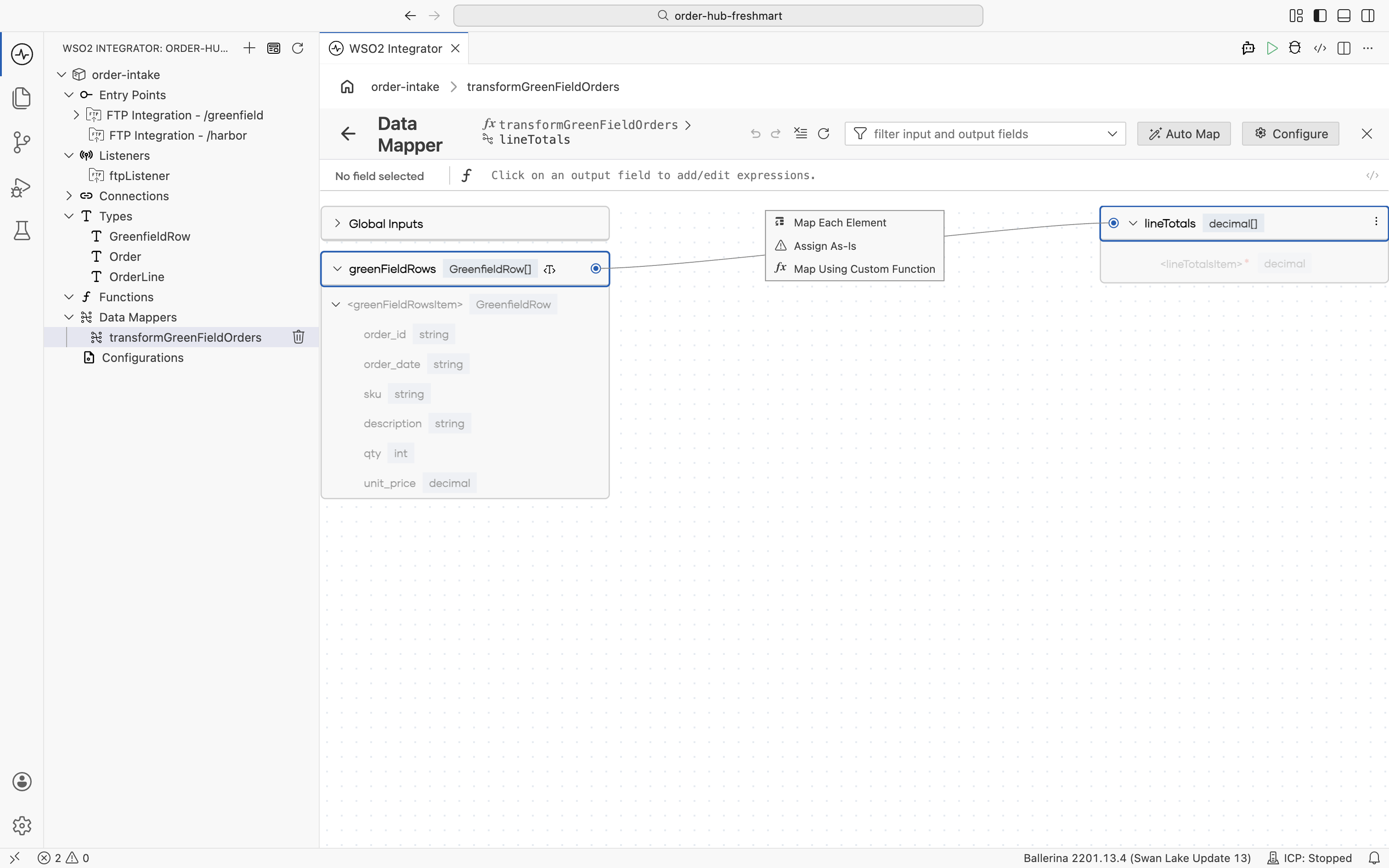Choose Assign As-Is option

pyautogui.click(x=855, y=246)
